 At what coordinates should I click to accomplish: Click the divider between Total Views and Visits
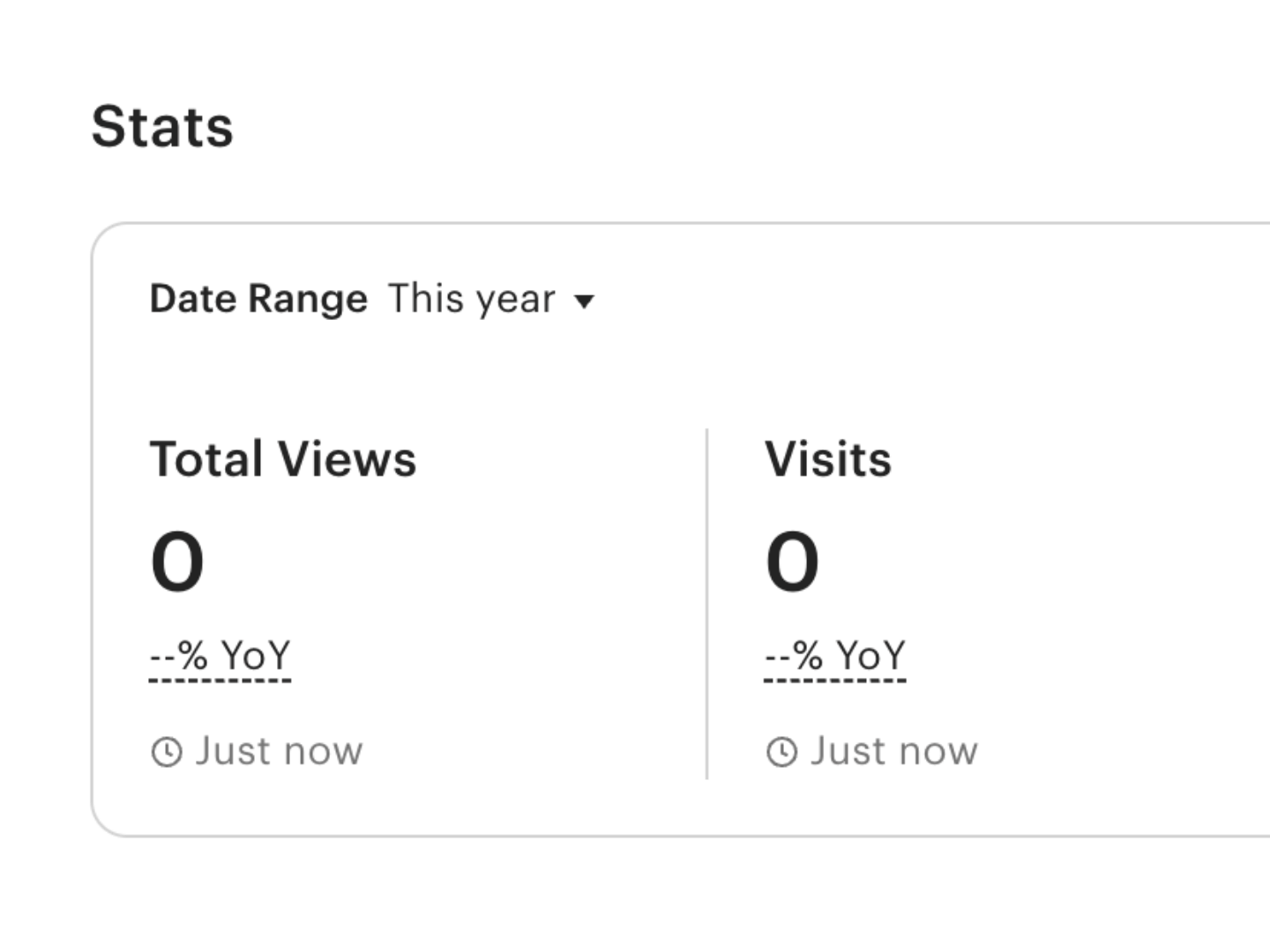click(706, 604)
